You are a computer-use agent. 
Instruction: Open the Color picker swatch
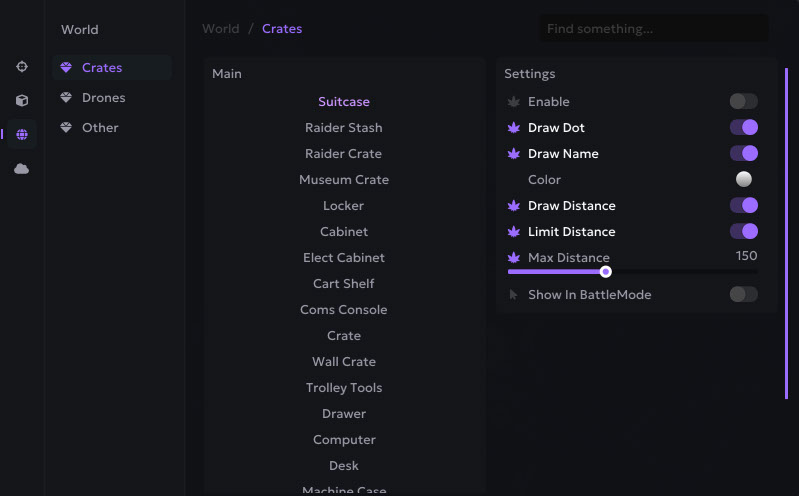point(744,179)
